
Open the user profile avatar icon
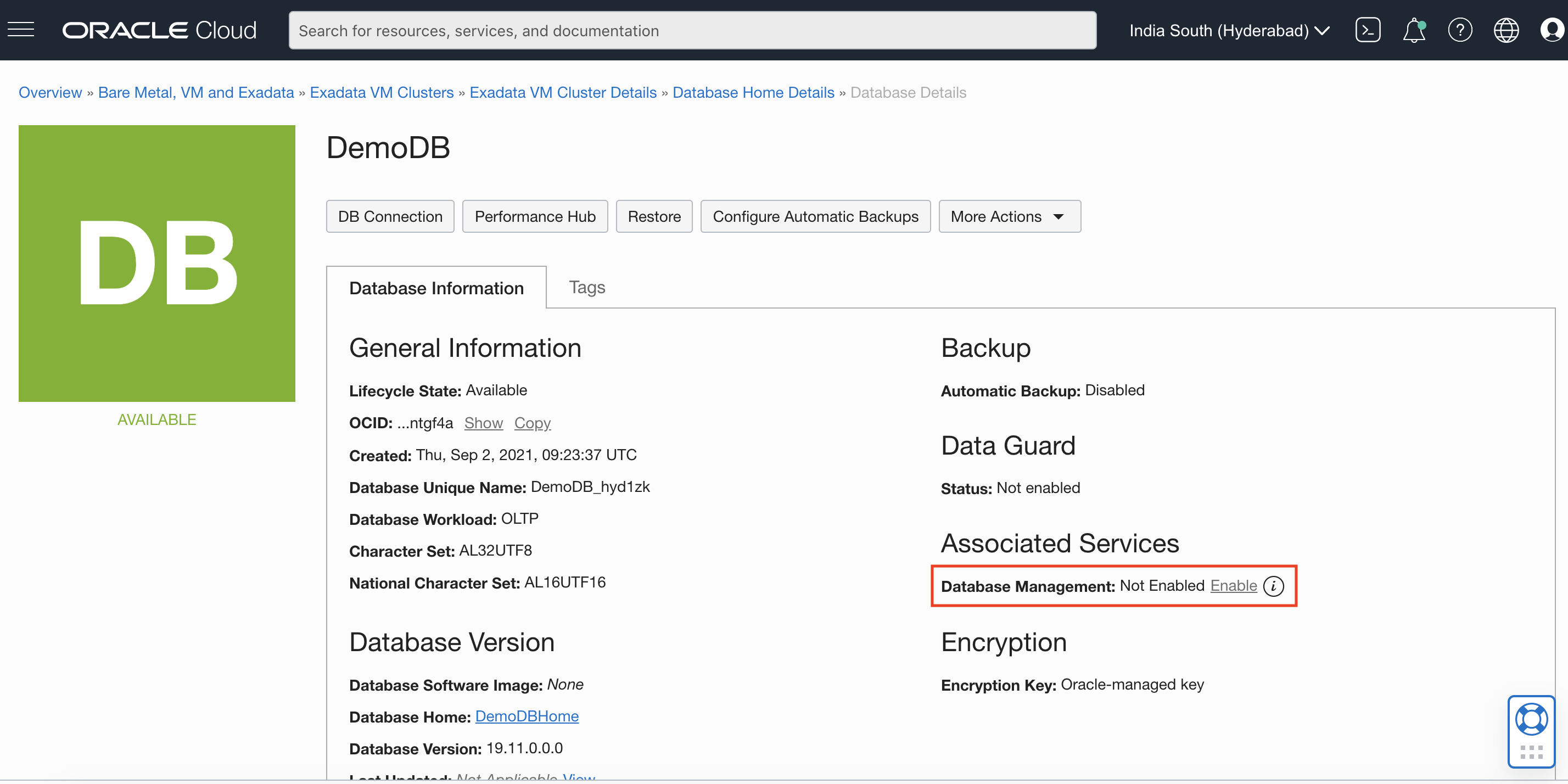coord(1551,30)
